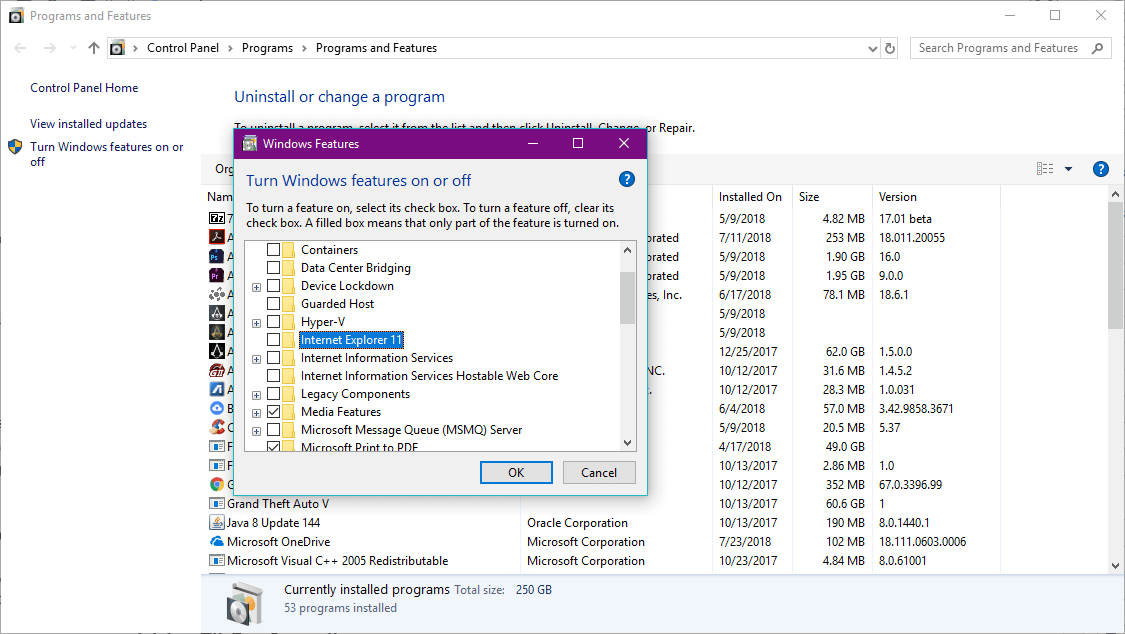Click the back navigation arrow
The image size is (1125, 634).
tap(20, 48)
